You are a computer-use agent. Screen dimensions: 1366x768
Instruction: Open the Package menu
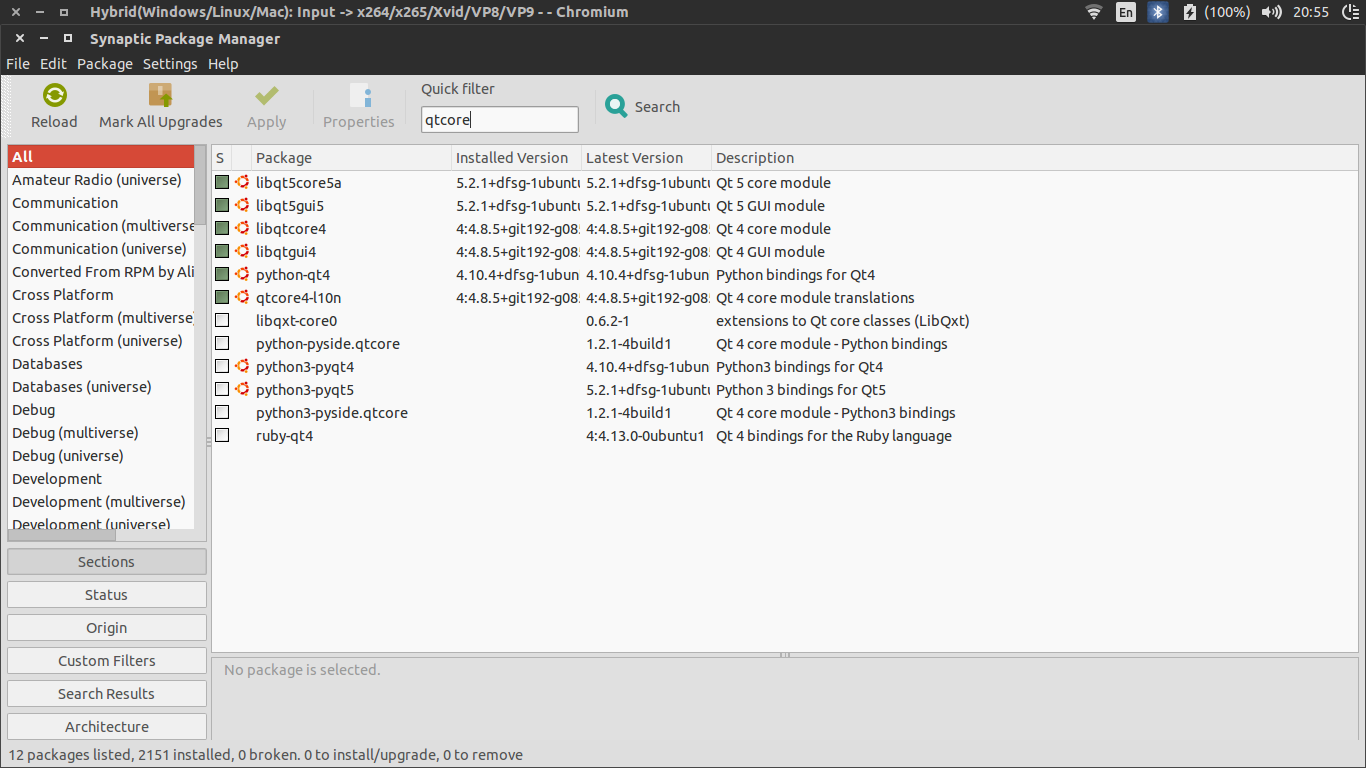[105, 64]
